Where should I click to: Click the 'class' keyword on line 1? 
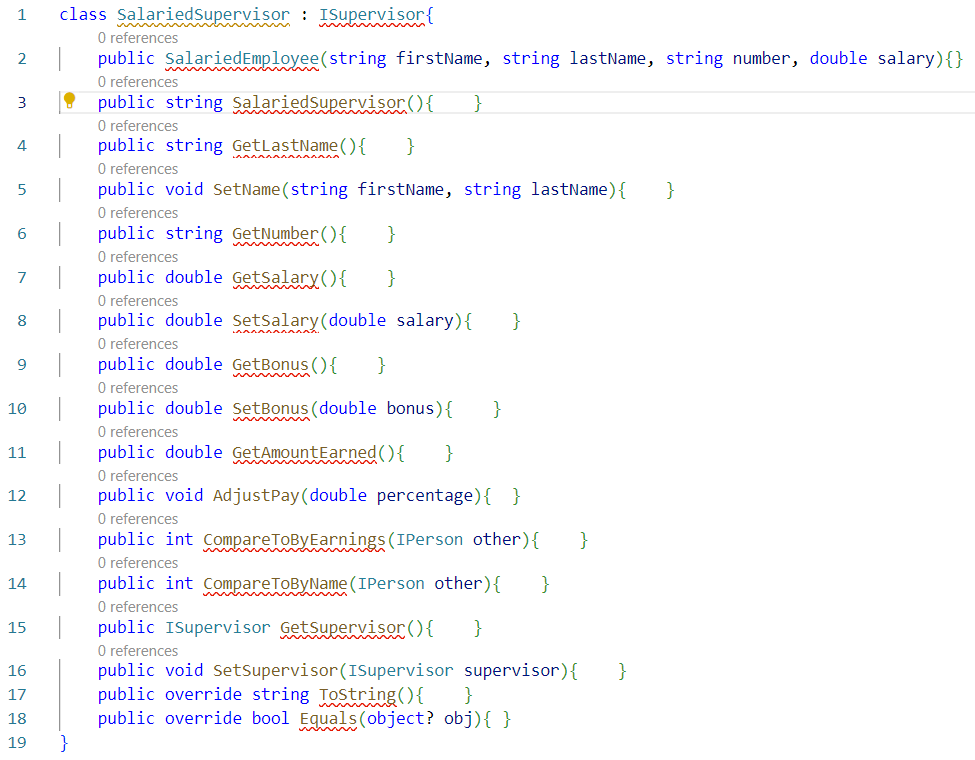point(83,15)
